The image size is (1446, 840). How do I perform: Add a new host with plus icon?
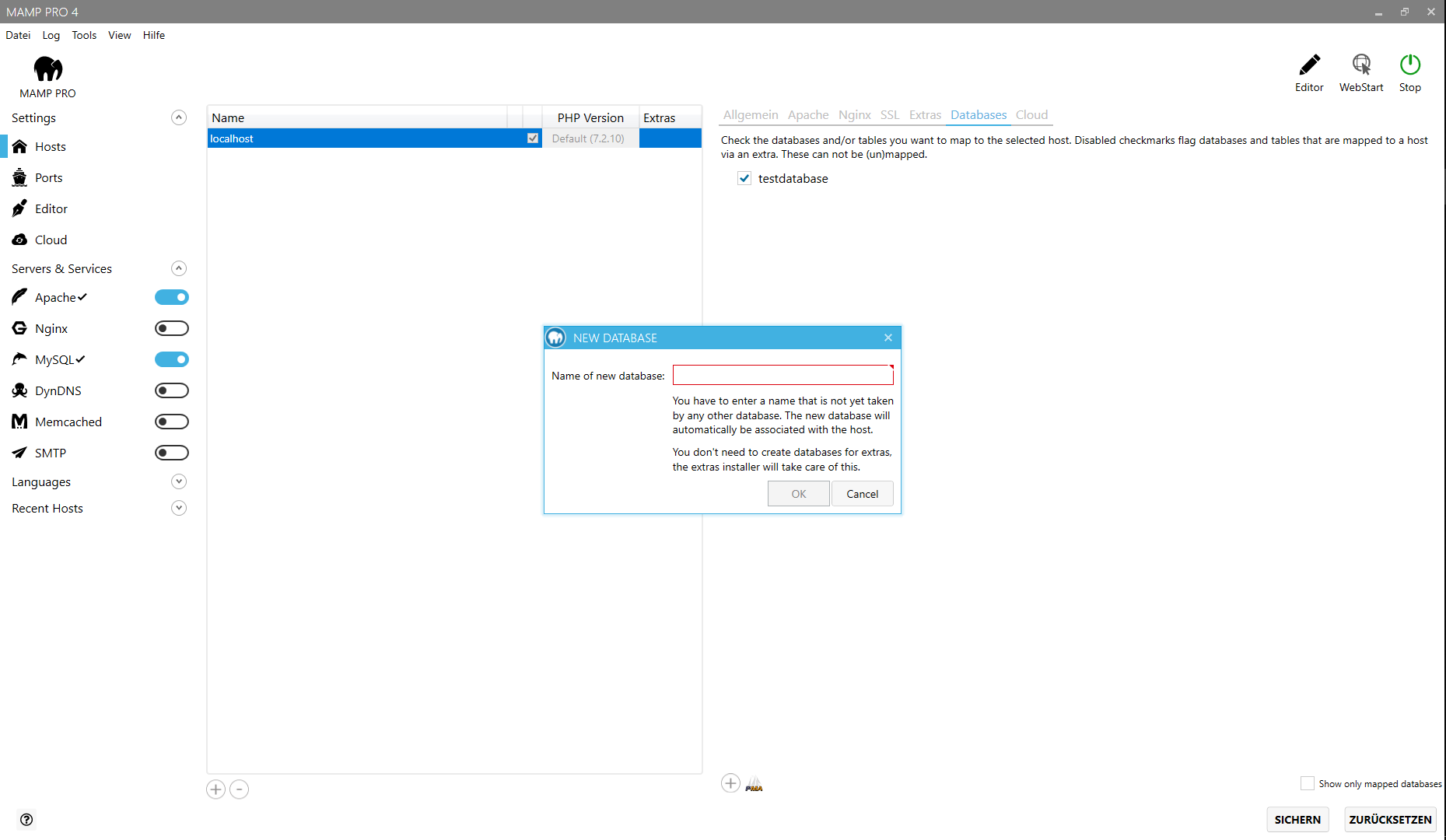[x=215, y=789]
